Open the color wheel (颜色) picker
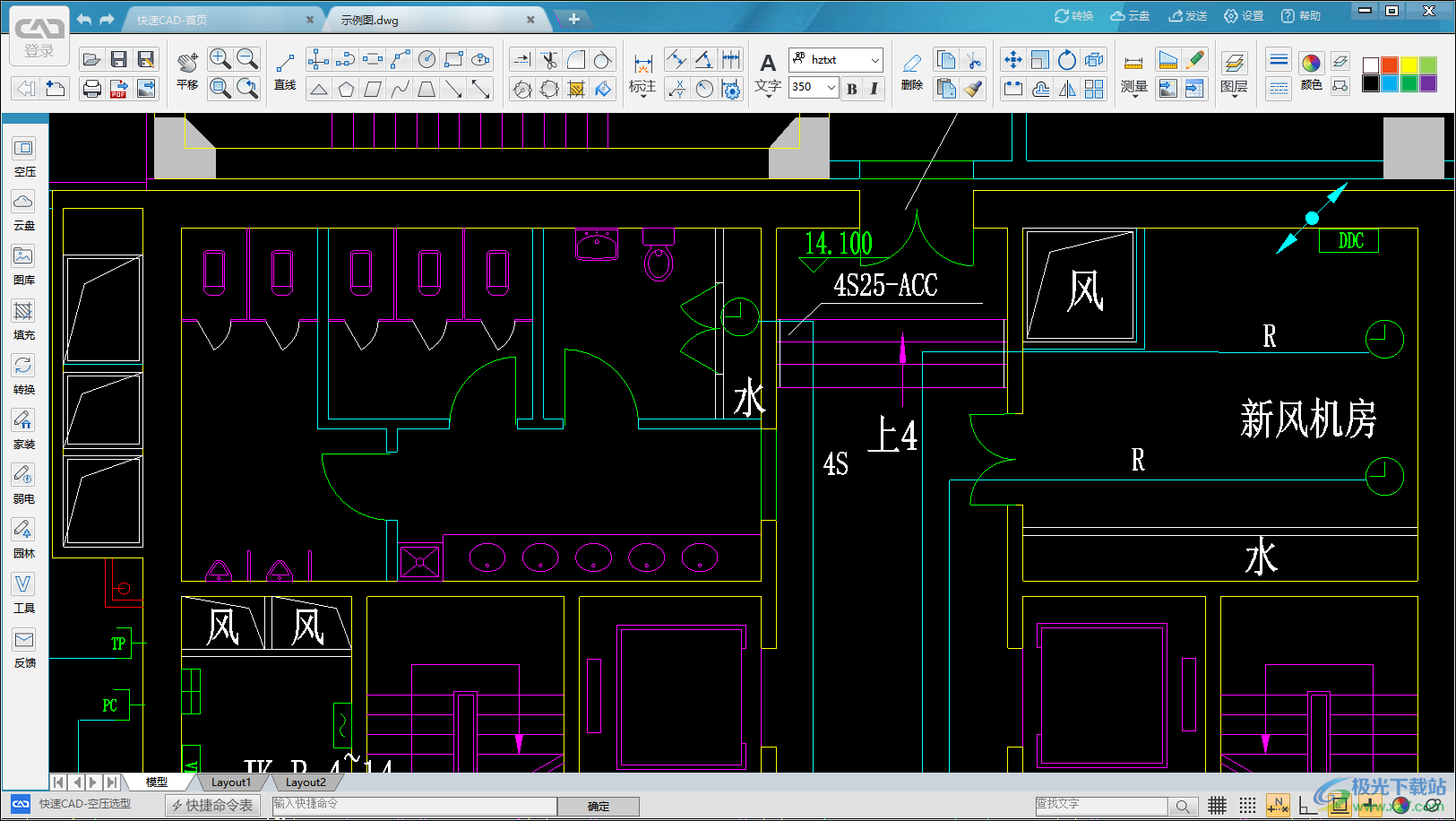 click(x=1311, y=70)
